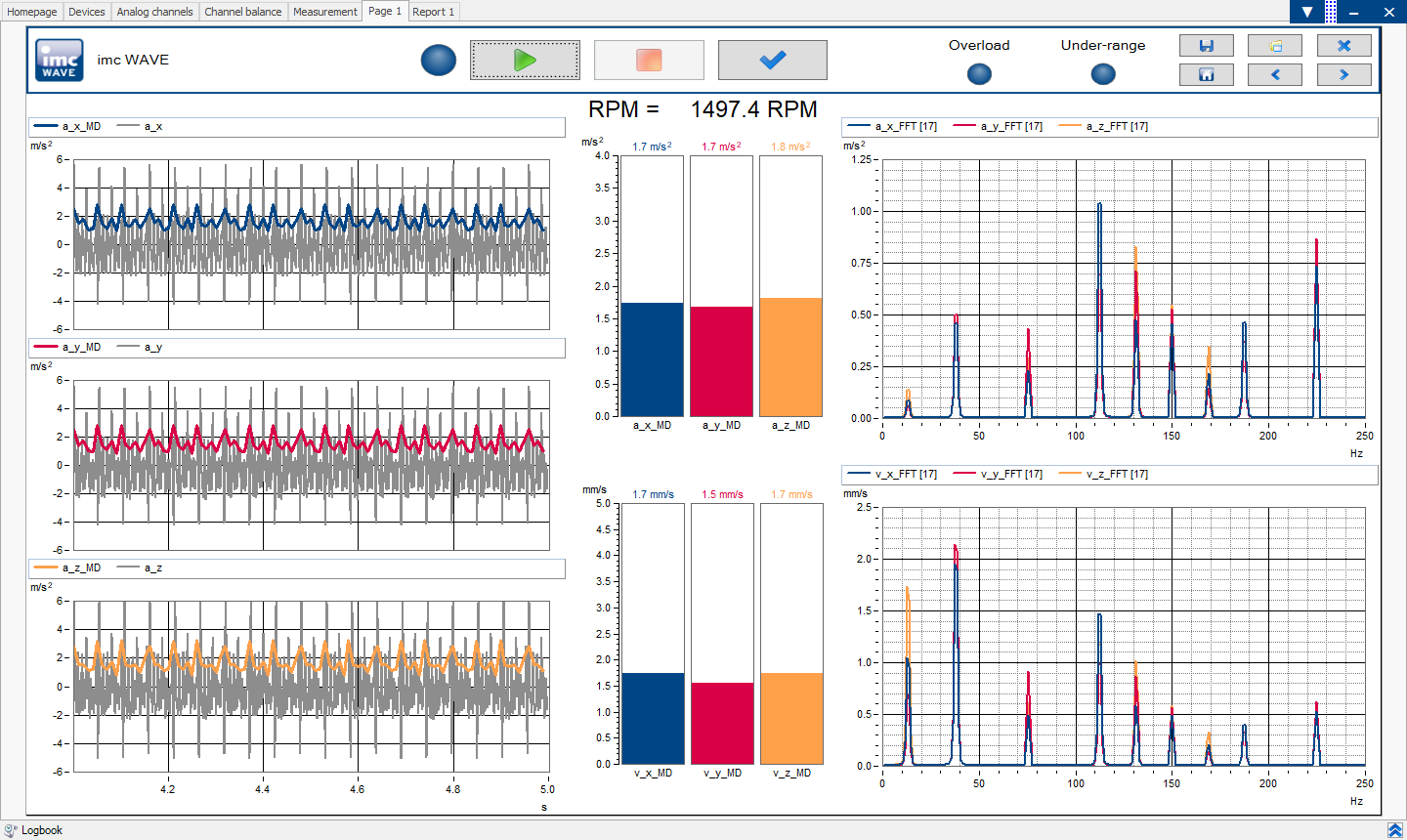Open the folder browse icon button

pos(1274,46)
